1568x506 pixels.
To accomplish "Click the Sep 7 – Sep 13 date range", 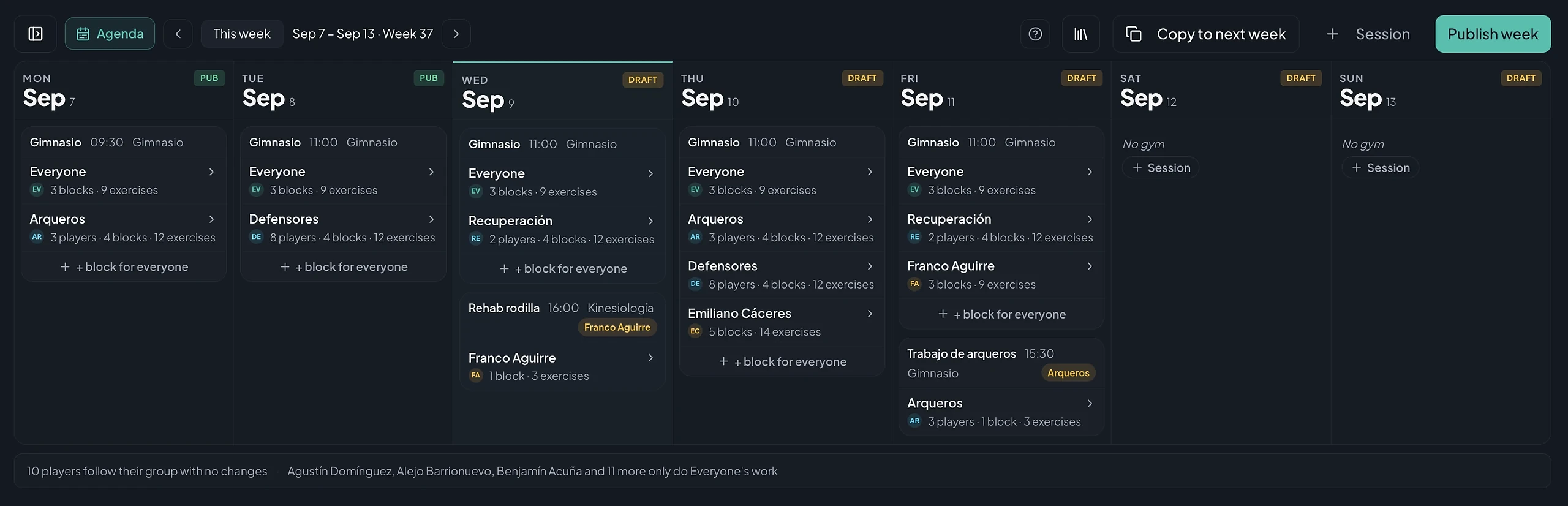I will [x=363, y=34].
